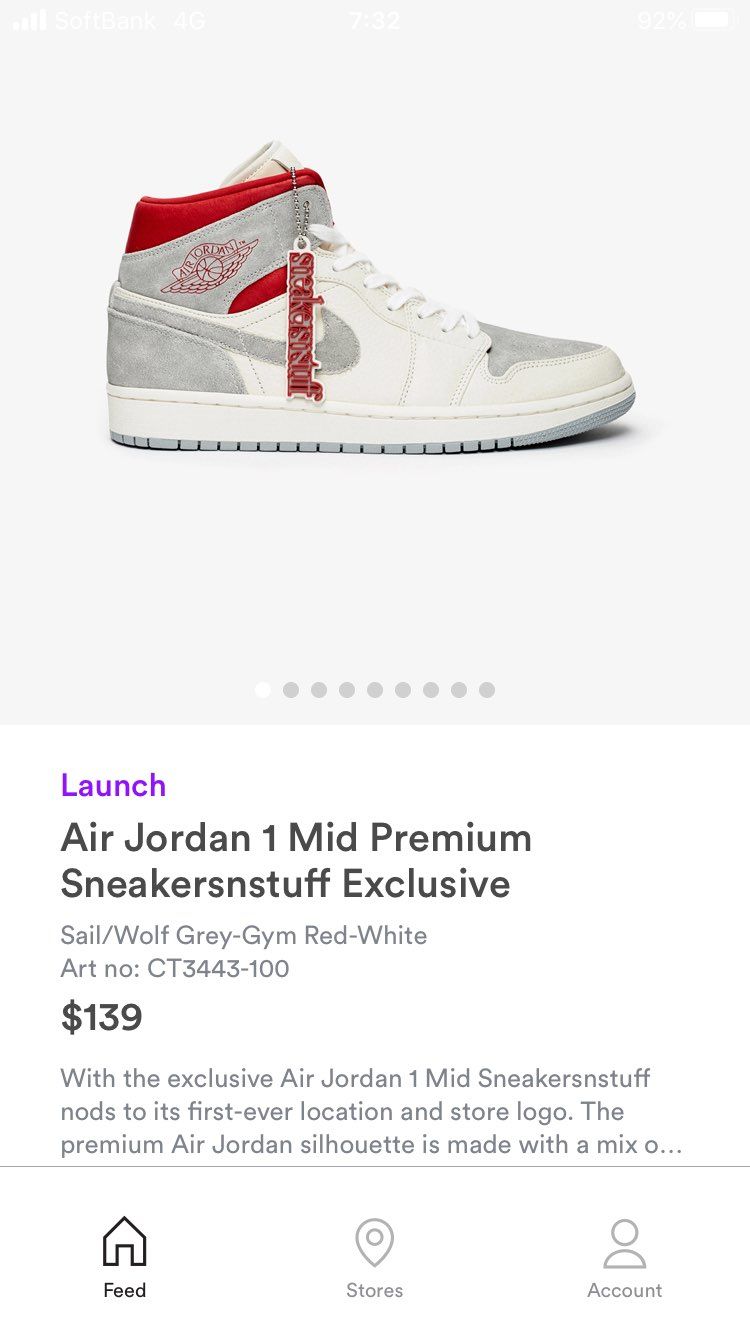
Task: Switch to the Account tab label
Action: pyautogui.click(x=625, y=1290)
